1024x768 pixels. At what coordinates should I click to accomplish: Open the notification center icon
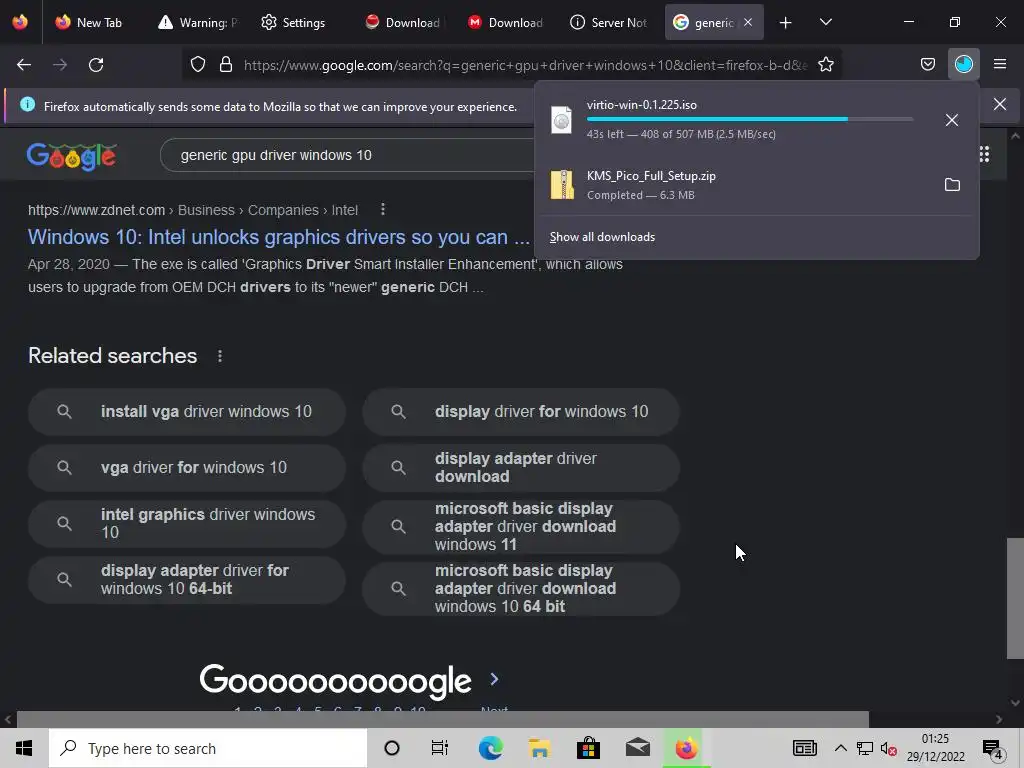pos(993,749)
